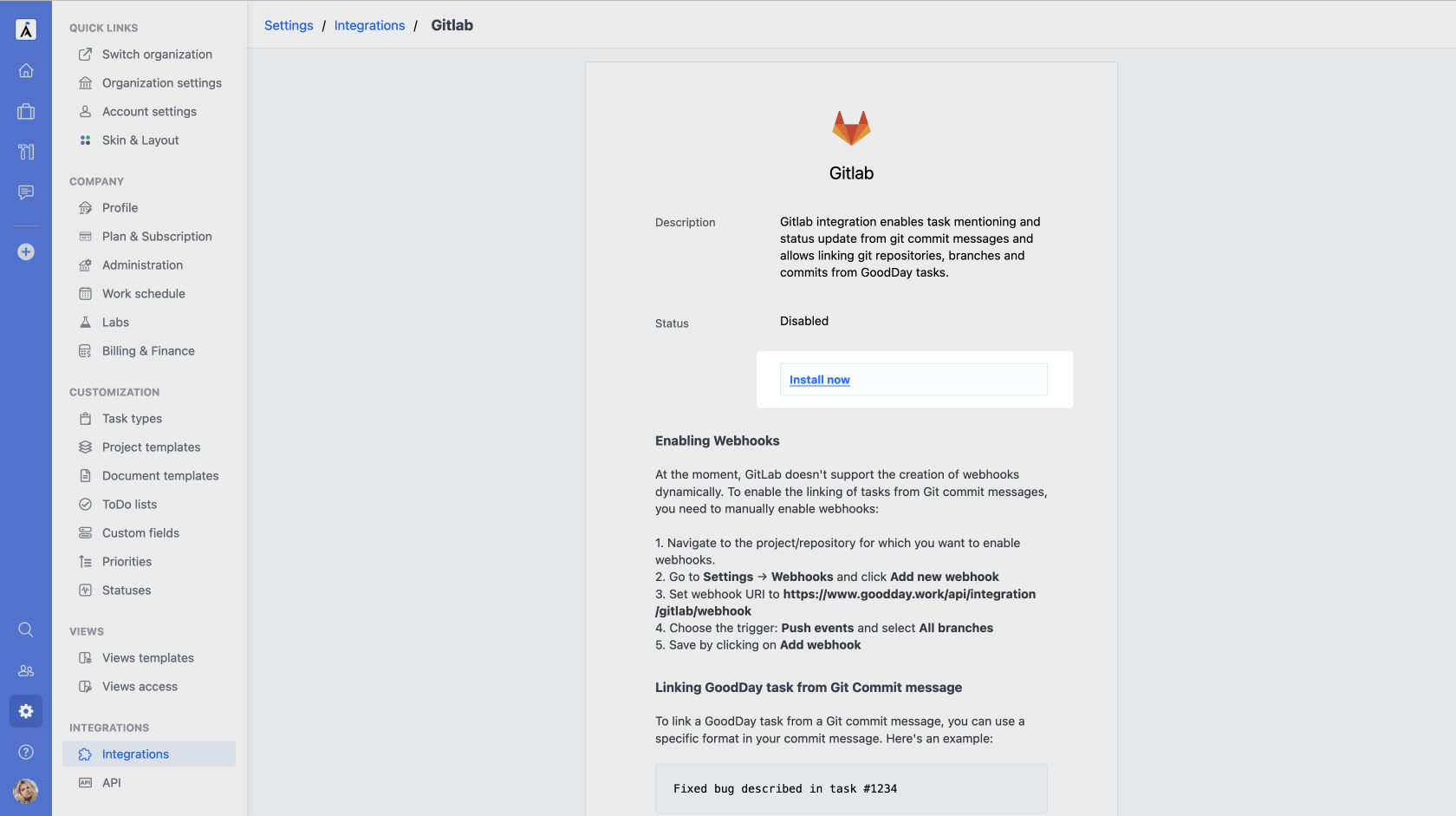Click the Administration icon
The image size is (1456, 816).
(x=85, y=264)
